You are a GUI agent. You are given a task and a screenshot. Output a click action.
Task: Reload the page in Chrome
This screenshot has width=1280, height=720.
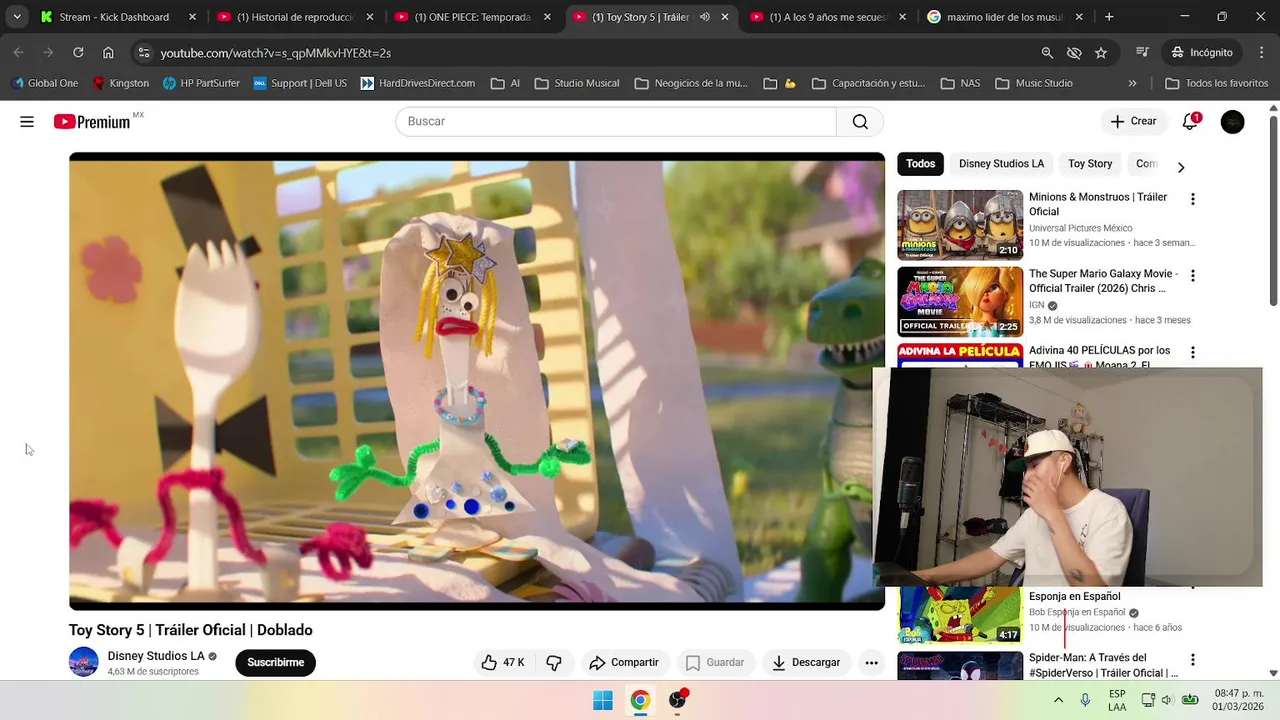(78, 52)
